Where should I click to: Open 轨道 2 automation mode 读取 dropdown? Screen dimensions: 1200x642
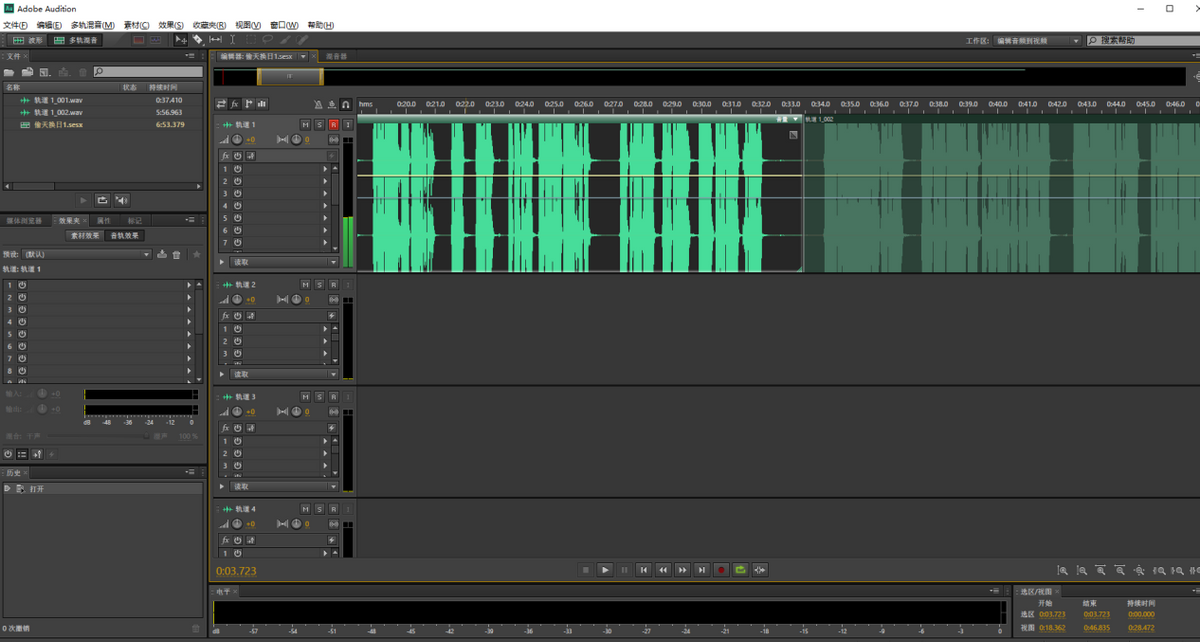point(284,374)
